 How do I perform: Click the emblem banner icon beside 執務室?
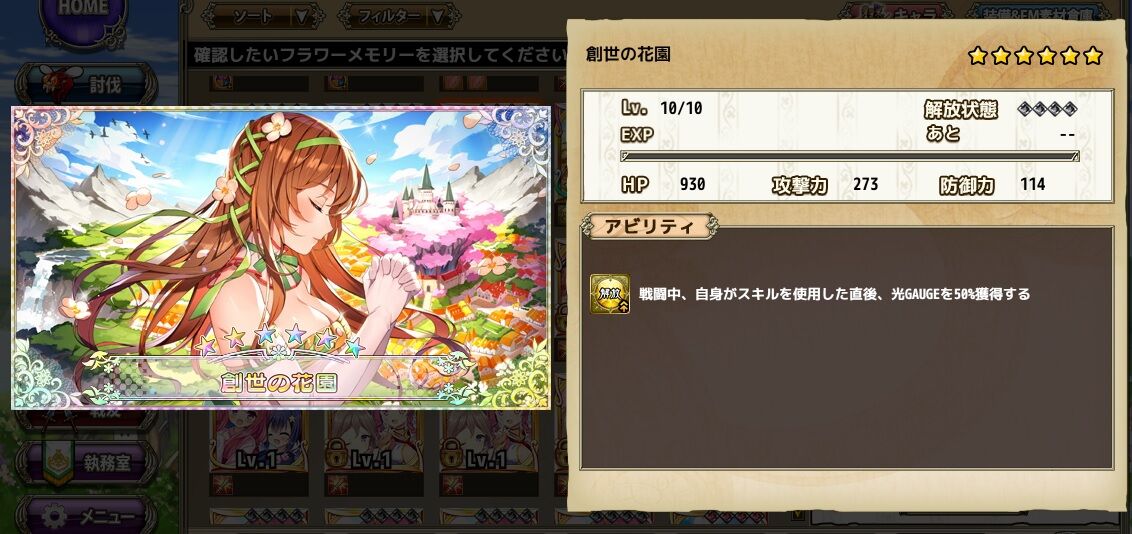[x=59, y=461]
